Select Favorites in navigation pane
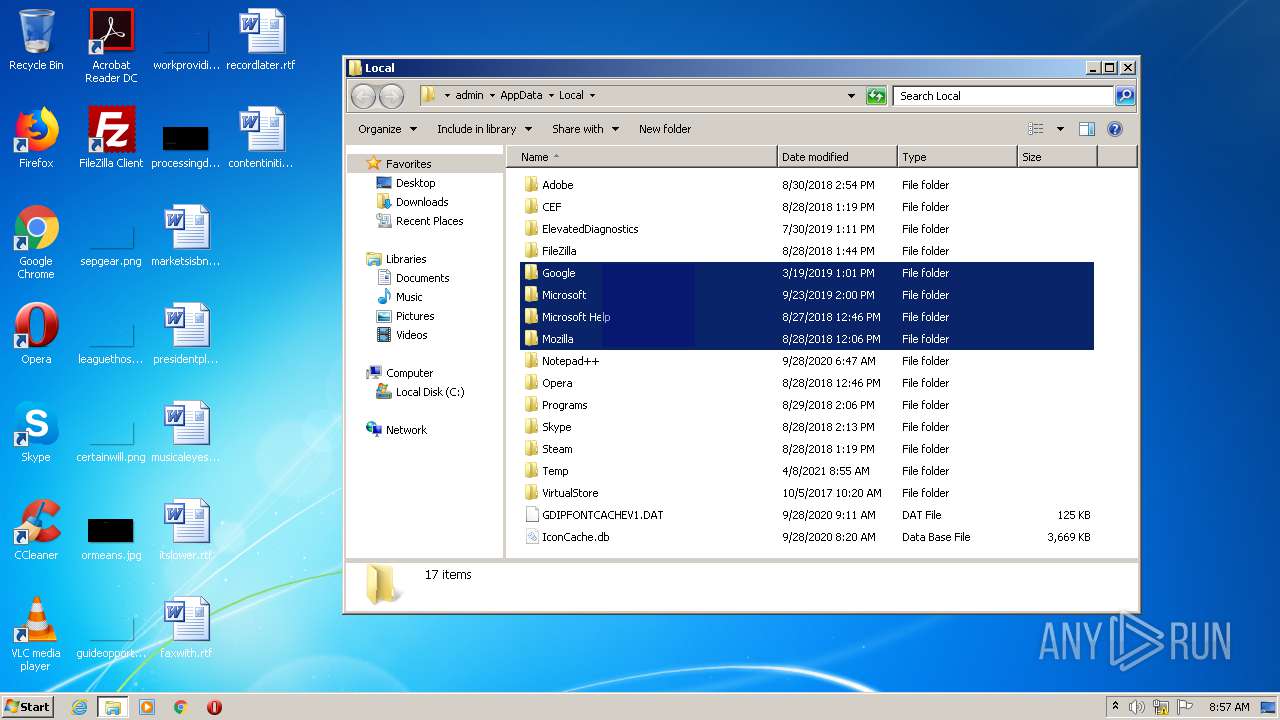Screen dimensions: 1280x720 (408, 164)
